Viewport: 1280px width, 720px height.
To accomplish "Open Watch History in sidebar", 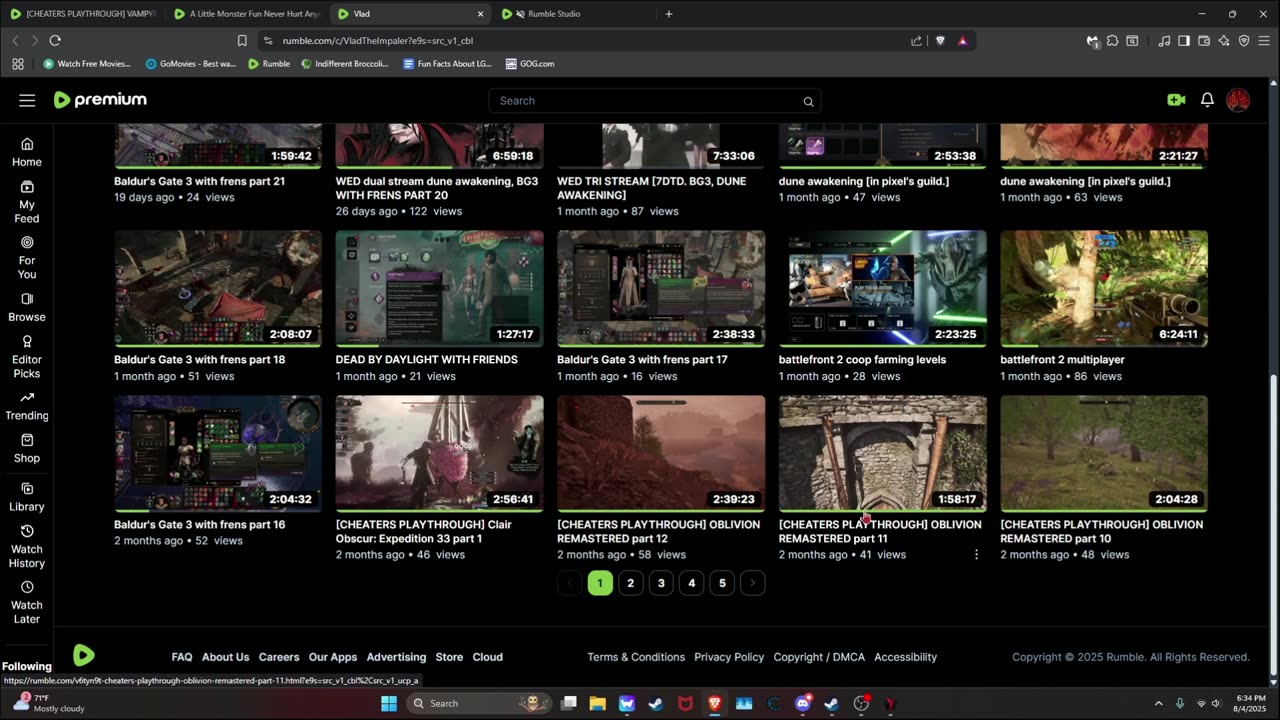I will click(27, 546).
